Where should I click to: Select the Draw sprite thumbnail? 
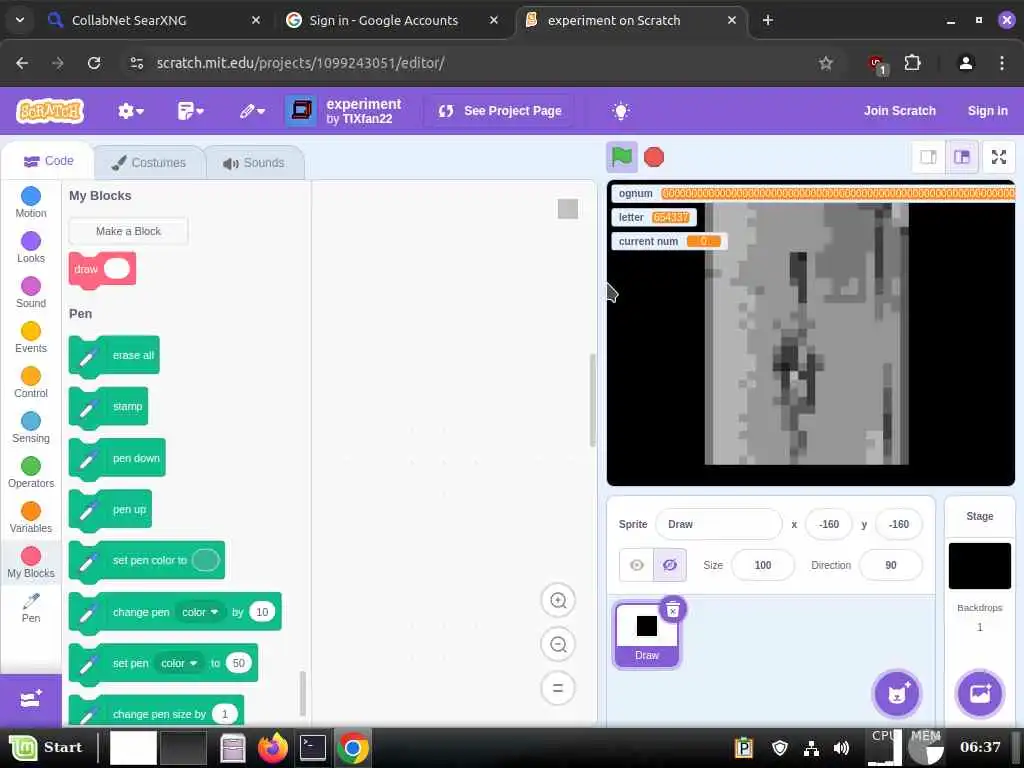coord(647,635)
